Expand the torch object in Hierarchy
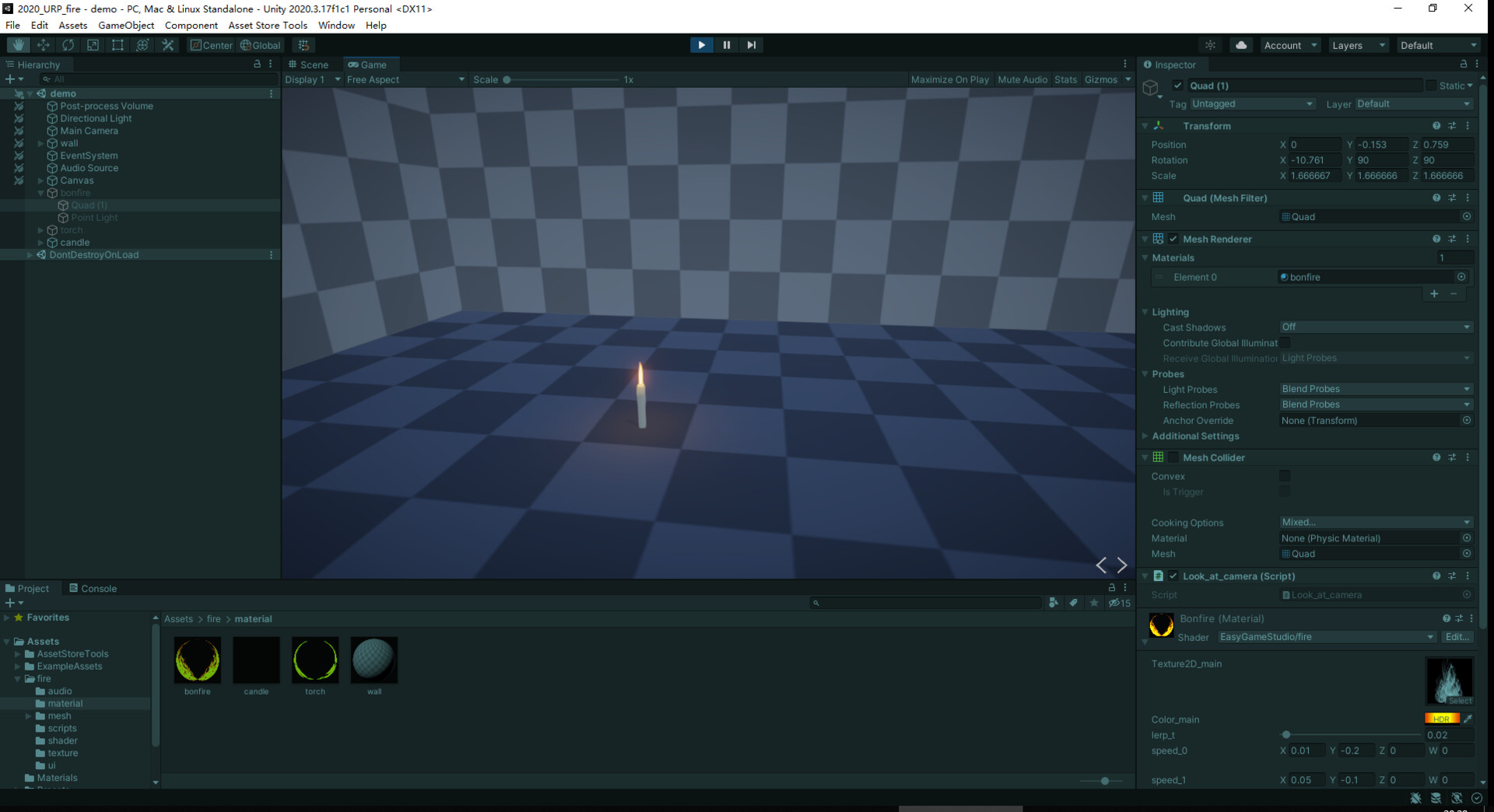1494x812 pixels. (39, 229)
